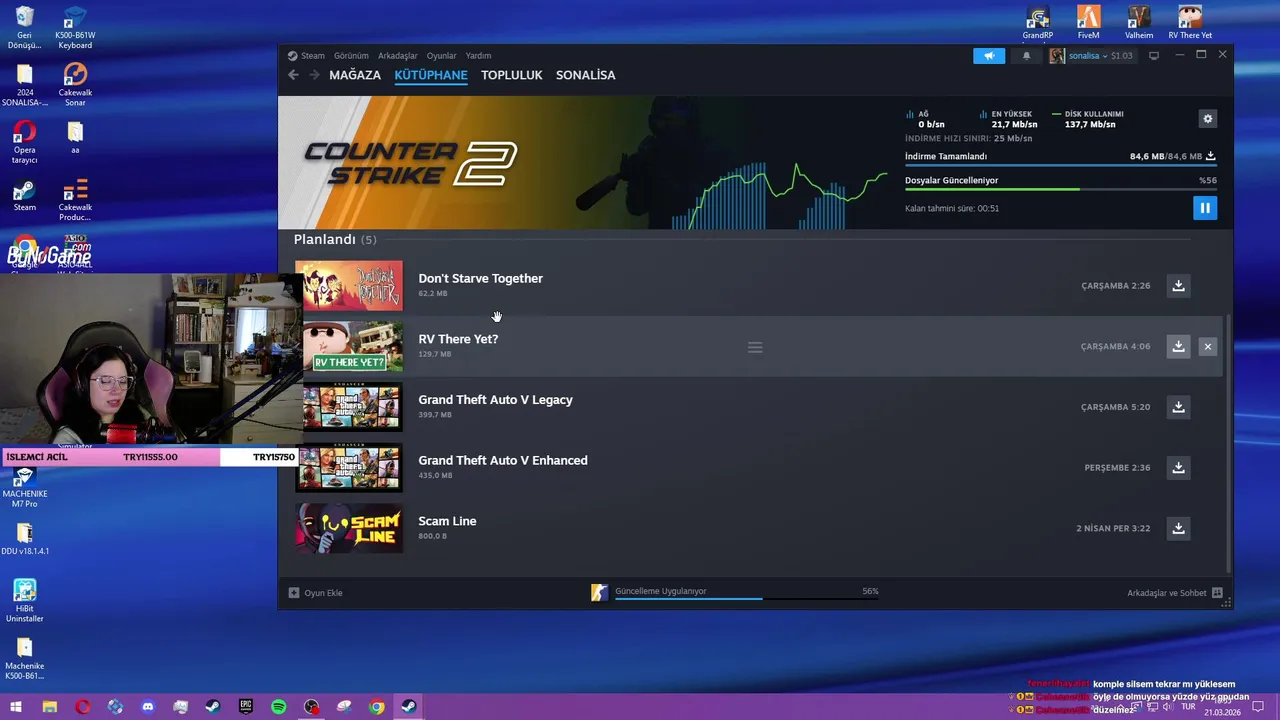The height and width of the screenshot is (720, 1280).
Task: Open Opera from taskbar
Action: [x=82, y=707]
